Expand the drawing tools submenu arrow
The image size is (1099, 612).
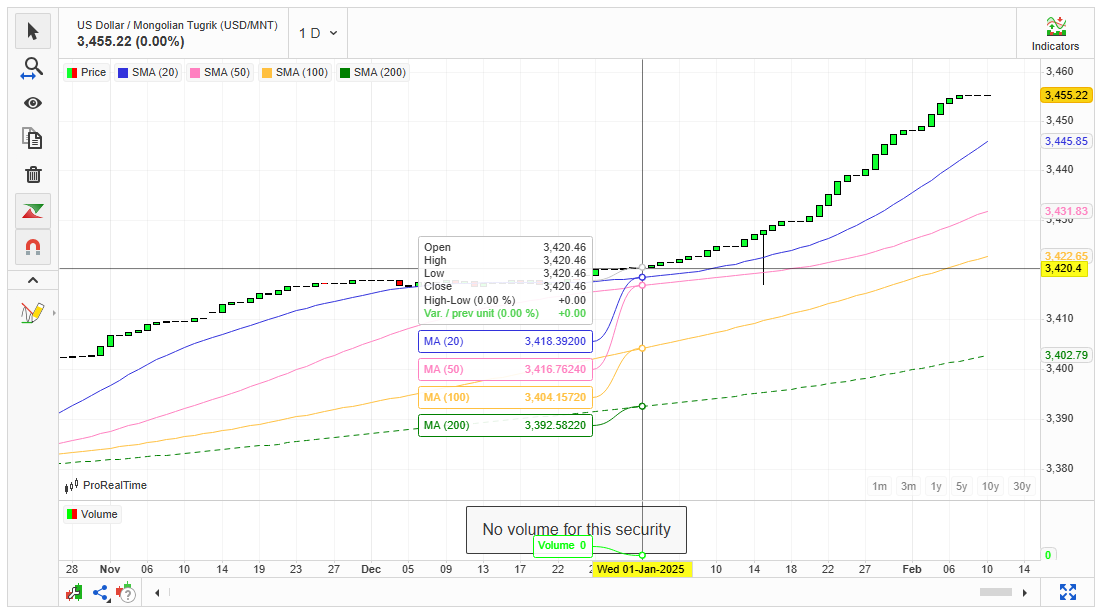[54, 313]
